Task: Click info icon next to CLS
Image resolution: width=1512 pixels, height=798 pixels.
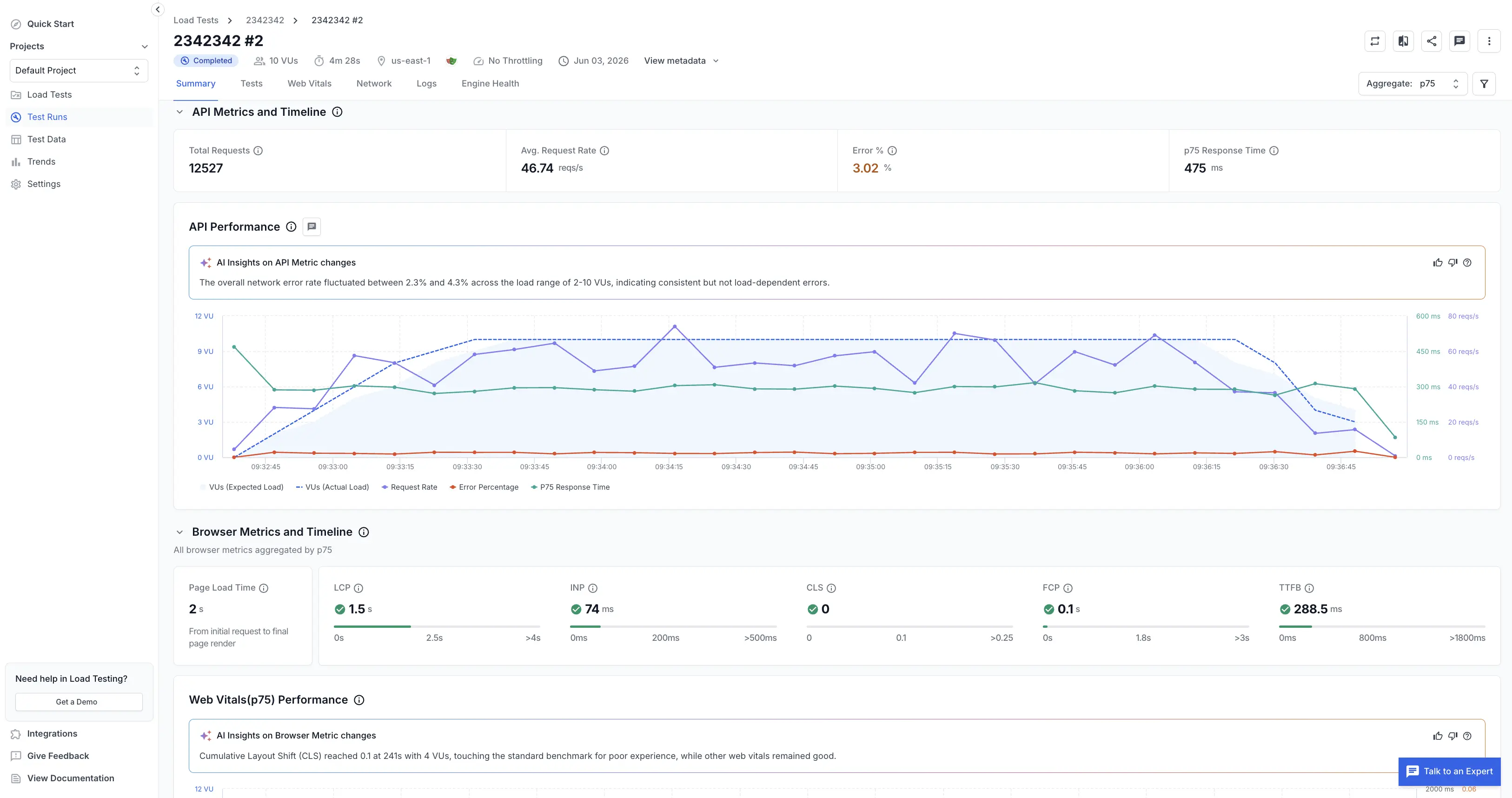Action: (x=831, y=588)
